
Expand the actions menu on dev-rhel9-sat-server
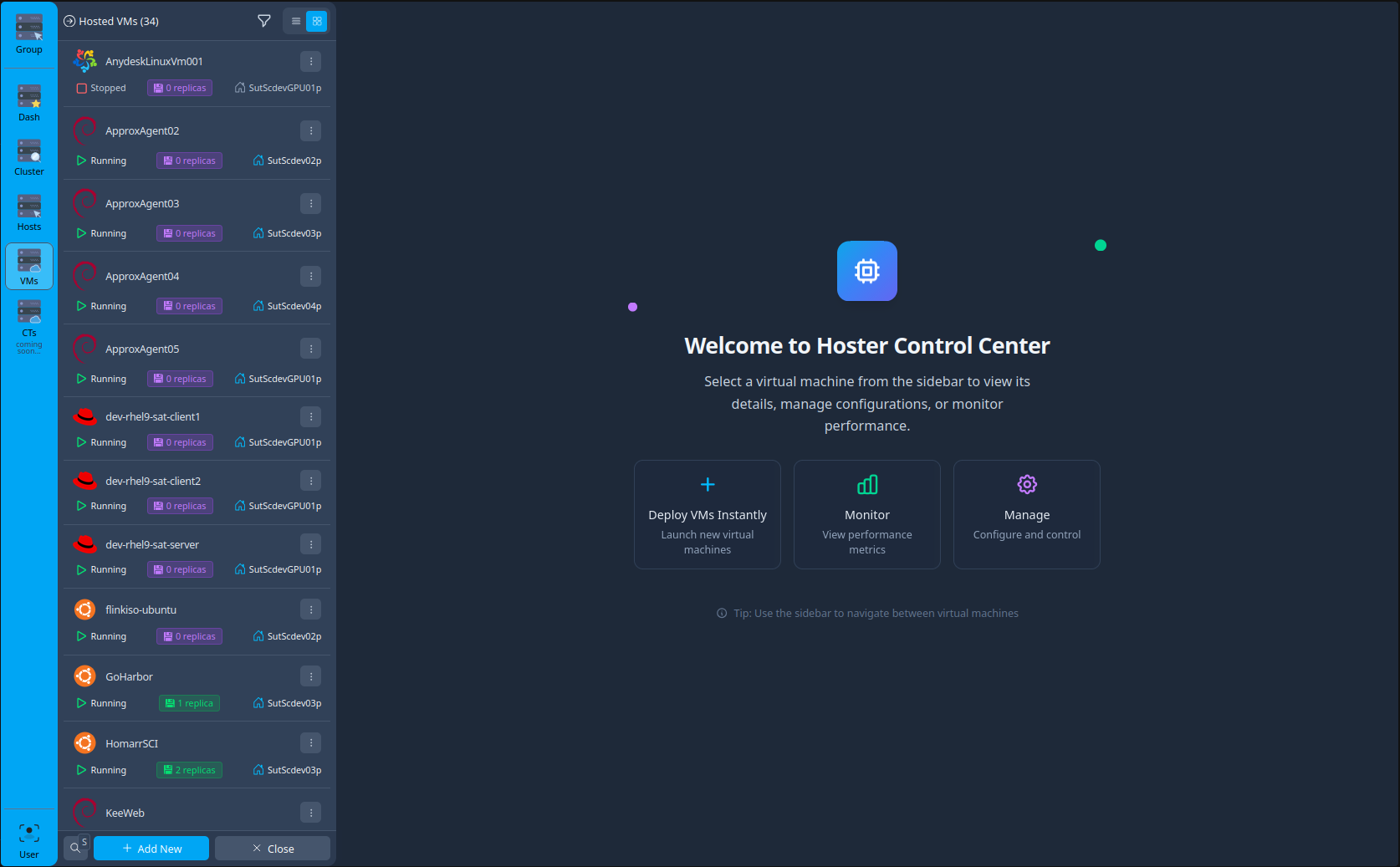click(x=310, y=543)
